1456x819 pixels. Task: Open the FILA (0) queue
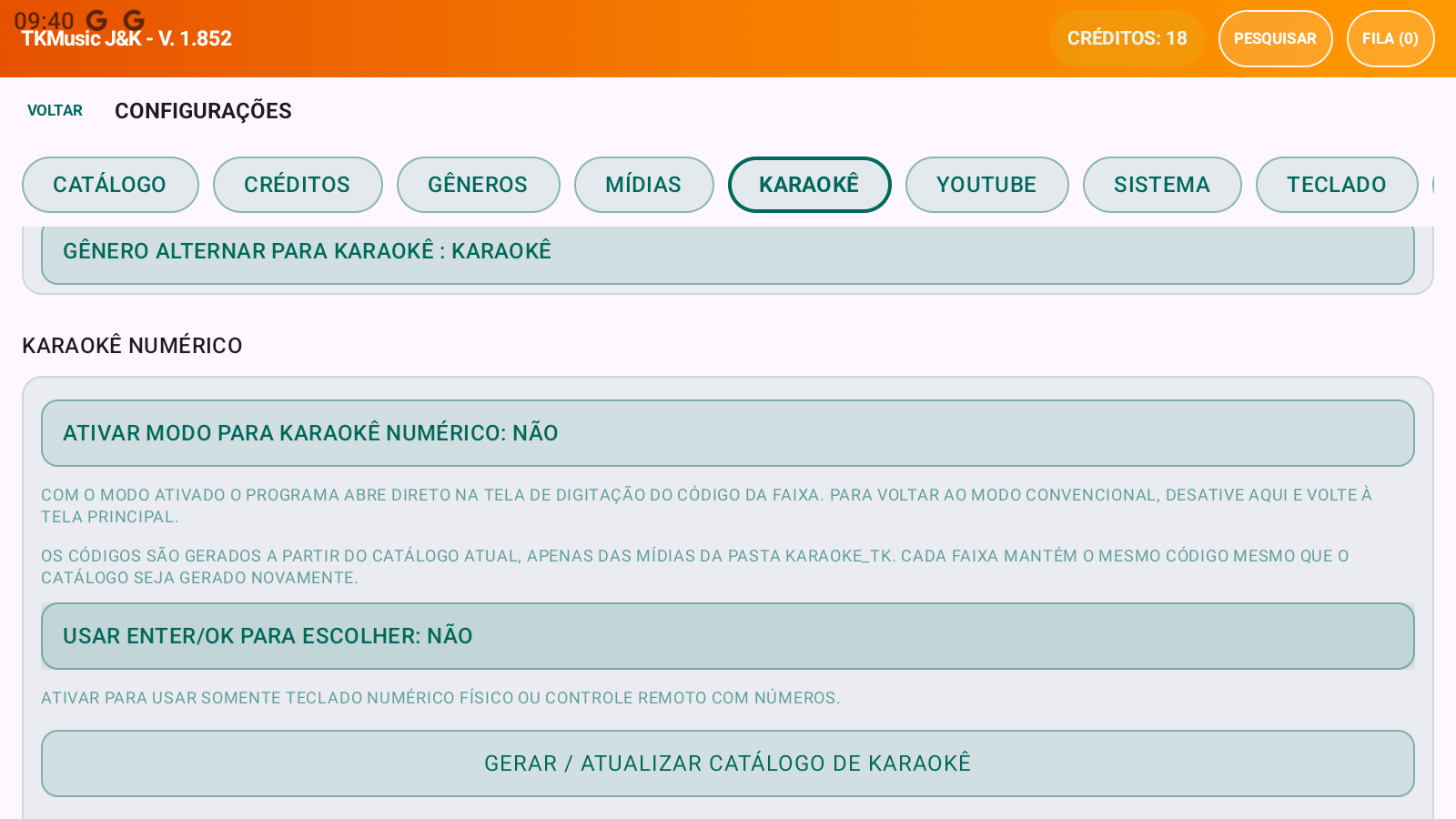click(1390, 38)
